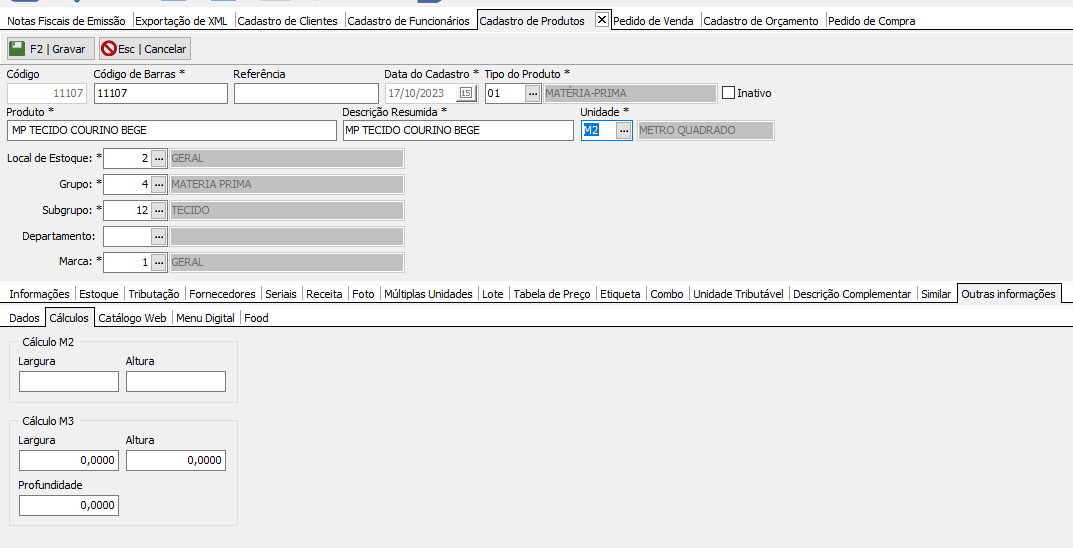This screenshot has height=548, width=1073.
Task: Open the Grupo lookup ellipsis button
Action: click(x=159, y=184)
